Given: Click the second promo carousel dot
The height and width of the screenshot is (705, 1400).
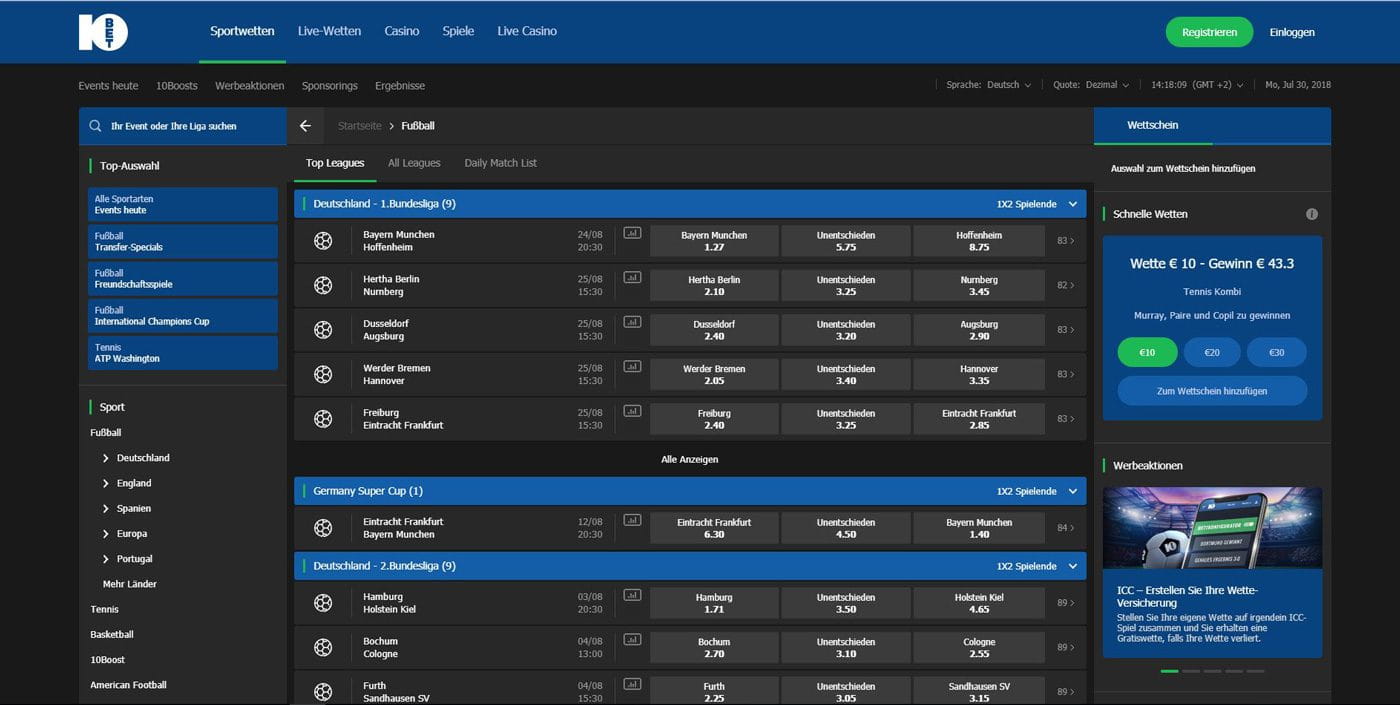Looking at the screenshot, I should (1191, 671).
